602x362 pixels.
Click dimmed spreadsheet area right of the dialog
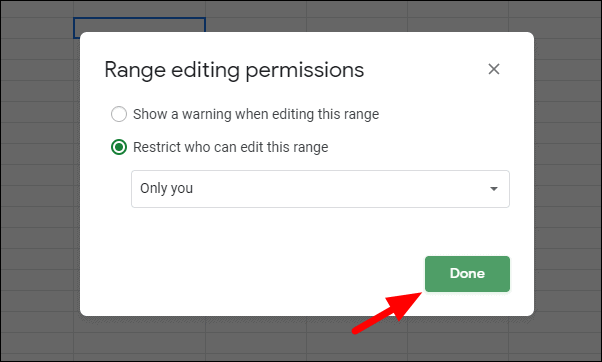click(567, 175)
